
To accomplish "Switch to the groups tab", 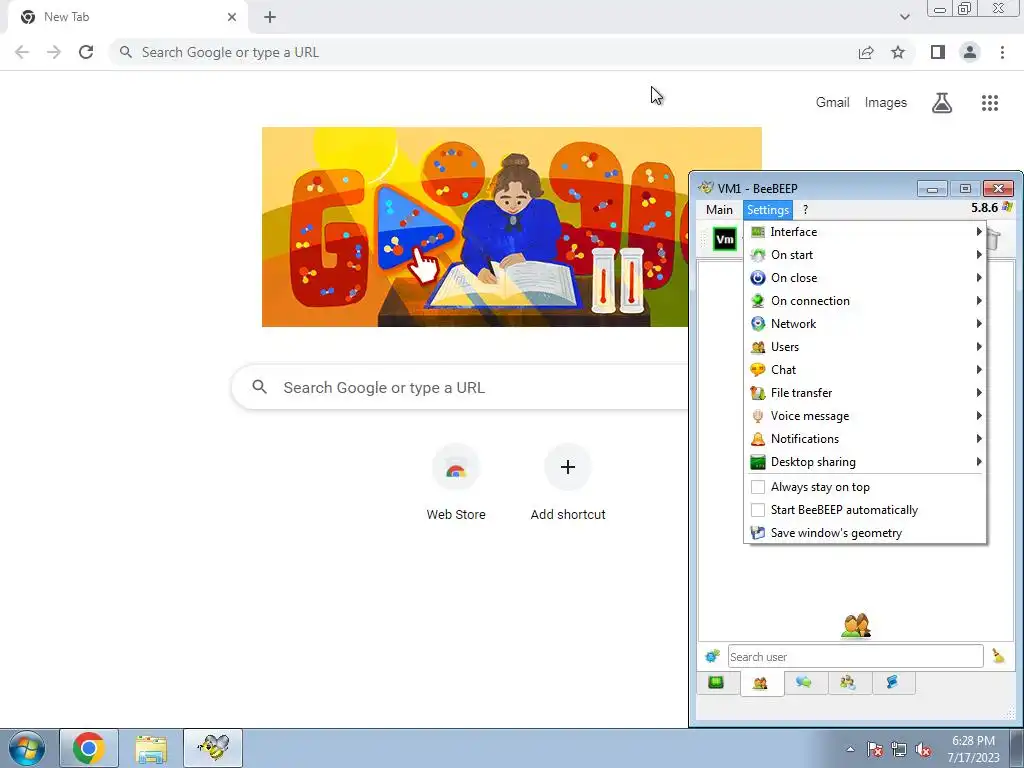I will [848, 683].
